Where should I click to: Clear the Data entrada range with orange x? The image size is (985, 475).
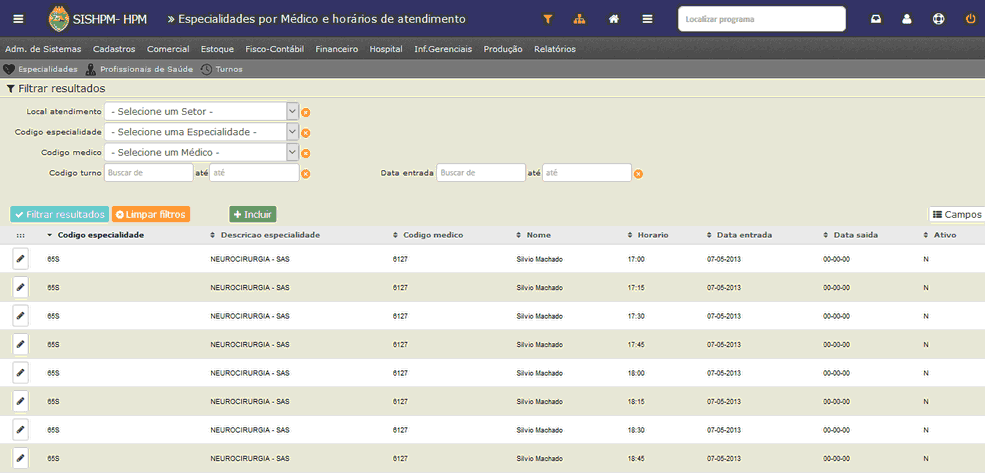point(638,174)
